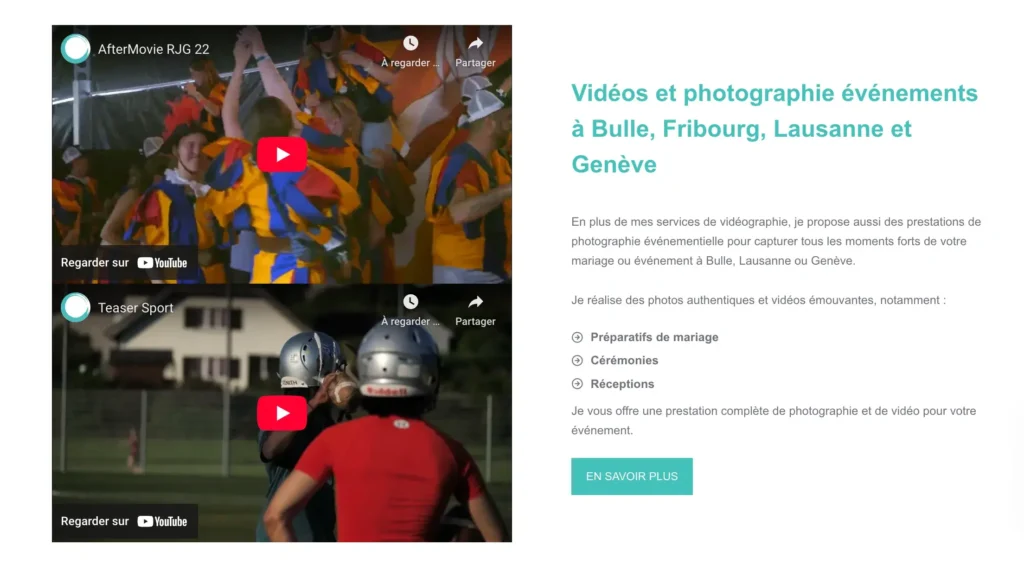Click arrow icon beside Cérémonies

tap(577, 361)
